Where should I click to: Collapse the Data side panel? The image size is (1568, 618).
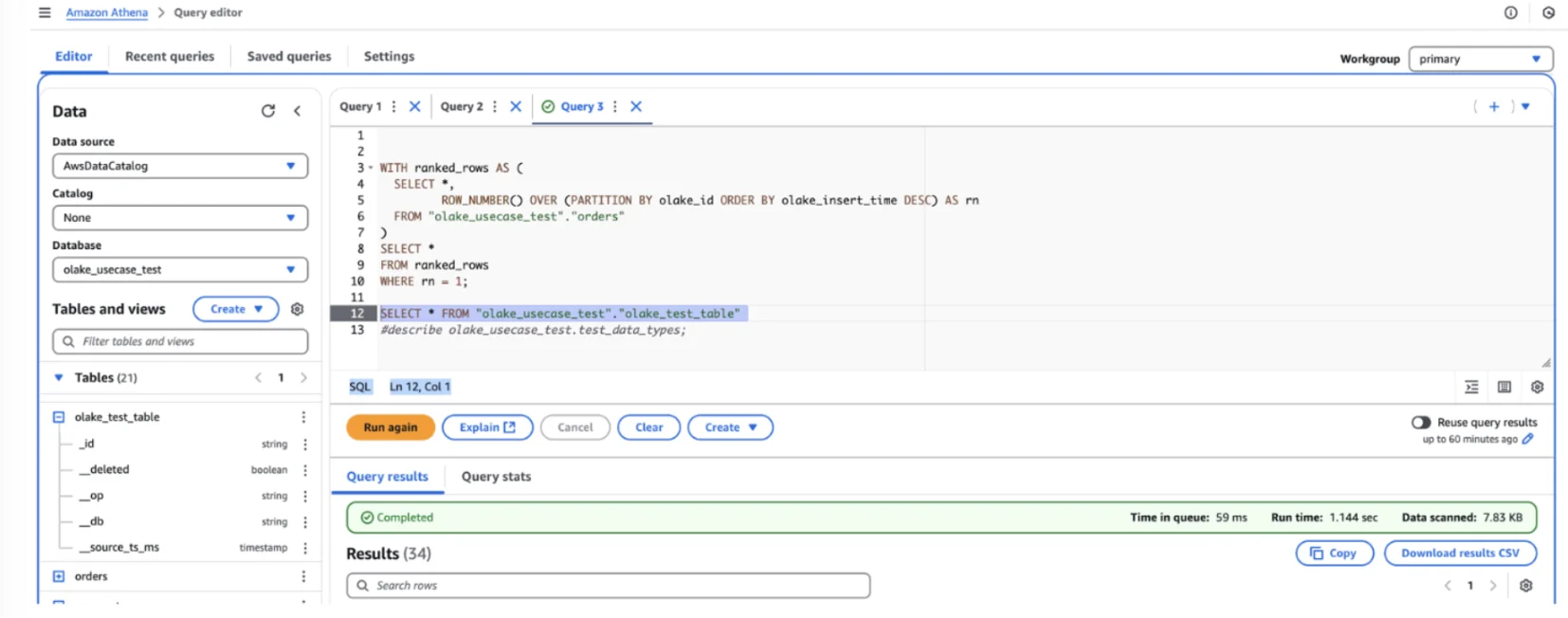coord(297,111)
